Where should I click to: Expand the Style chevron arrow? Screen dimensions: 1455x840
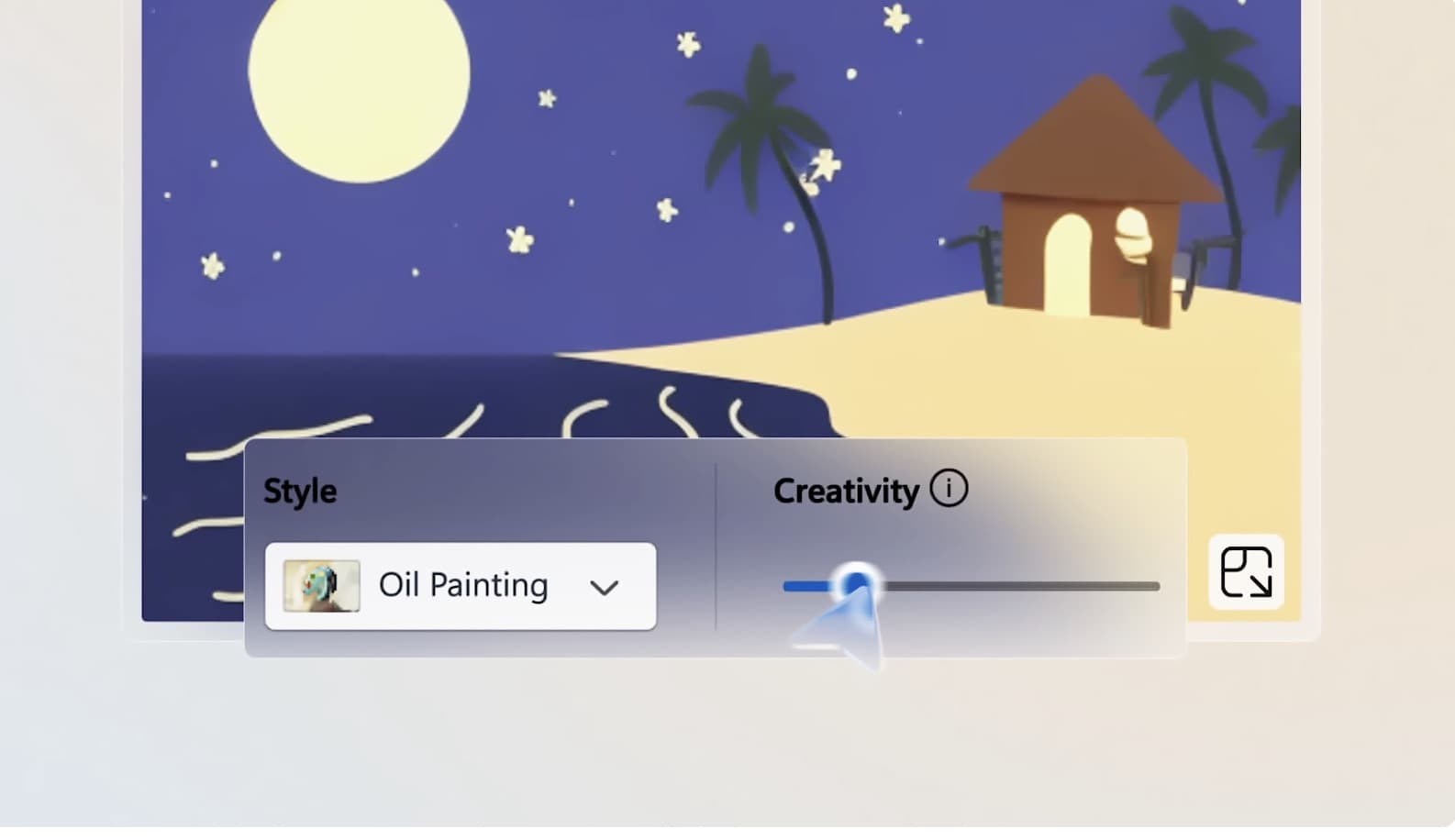[604, 587]
